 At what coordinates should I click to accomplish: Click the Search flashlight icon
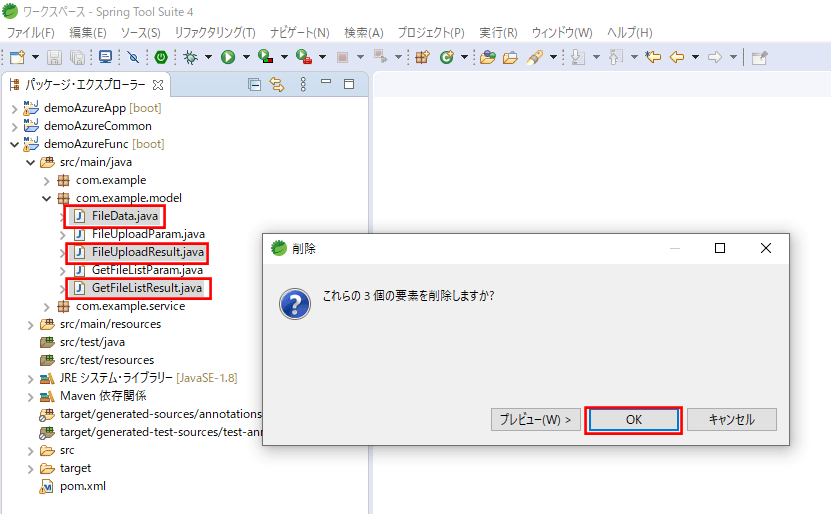pos(535,57)
